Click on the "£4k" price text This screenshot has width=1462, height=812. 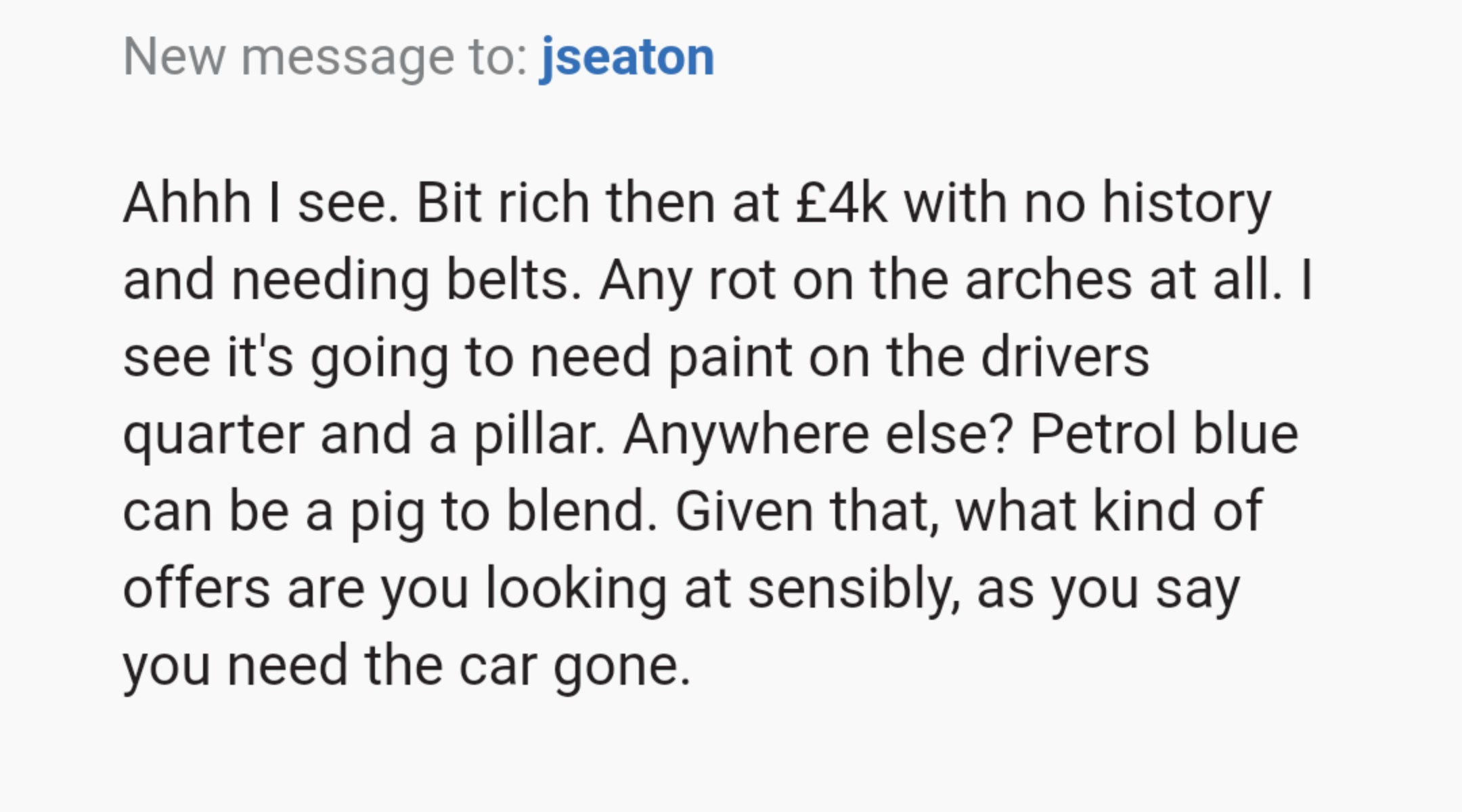coord(841,203)
